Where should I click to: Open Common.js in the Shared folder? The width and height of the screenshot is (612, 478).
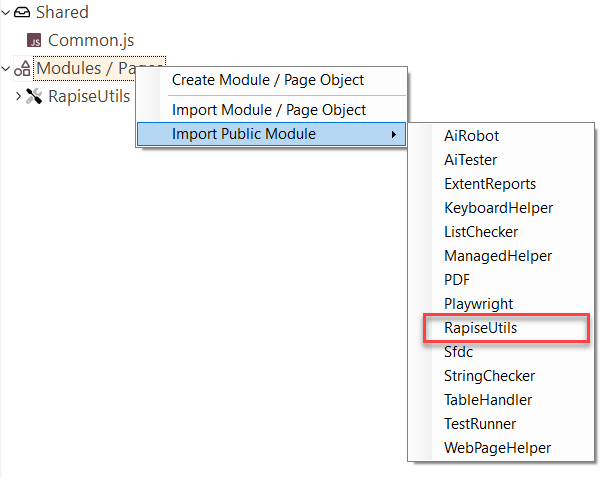point(91,41)
